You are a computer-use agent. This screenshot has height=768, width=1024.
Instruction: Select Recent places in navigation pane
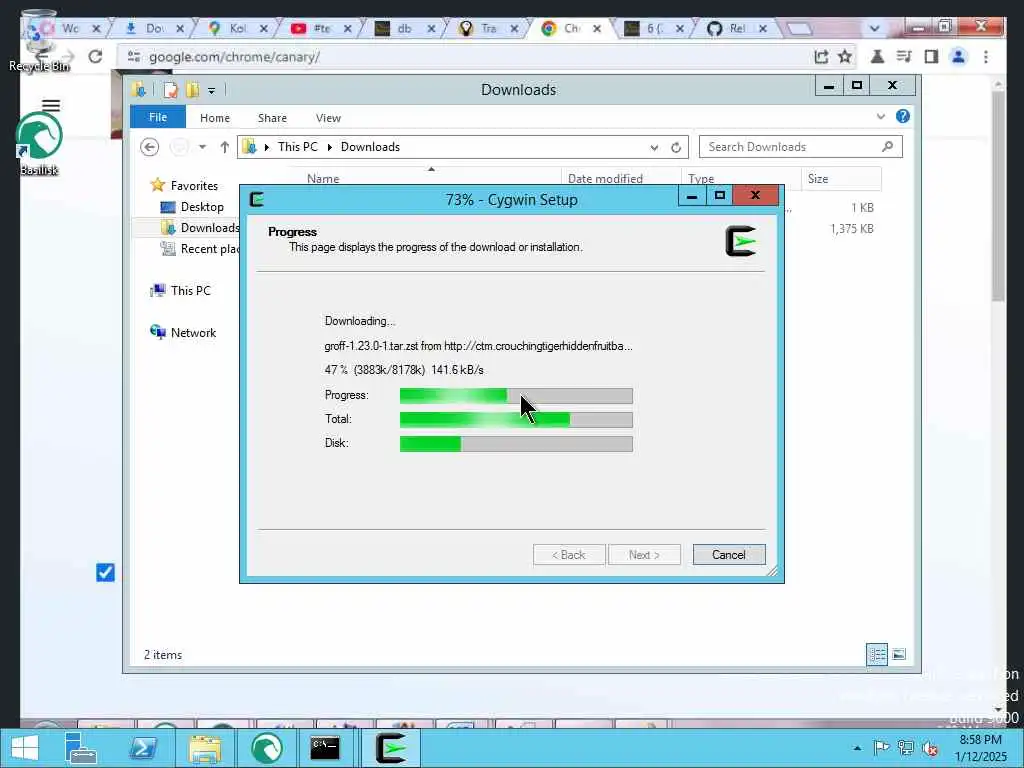tap(209, 249)
